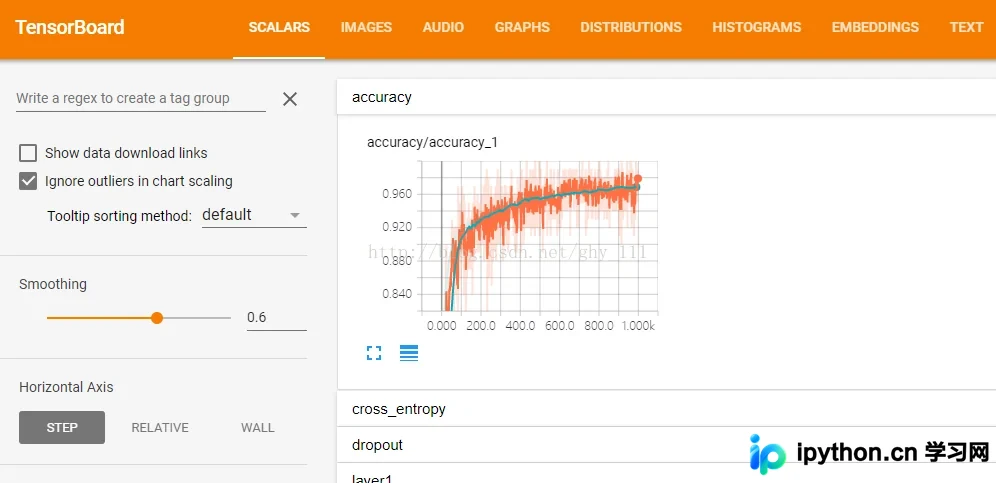Uncheck Ignore outliers in chart scaling

(28, 181)
